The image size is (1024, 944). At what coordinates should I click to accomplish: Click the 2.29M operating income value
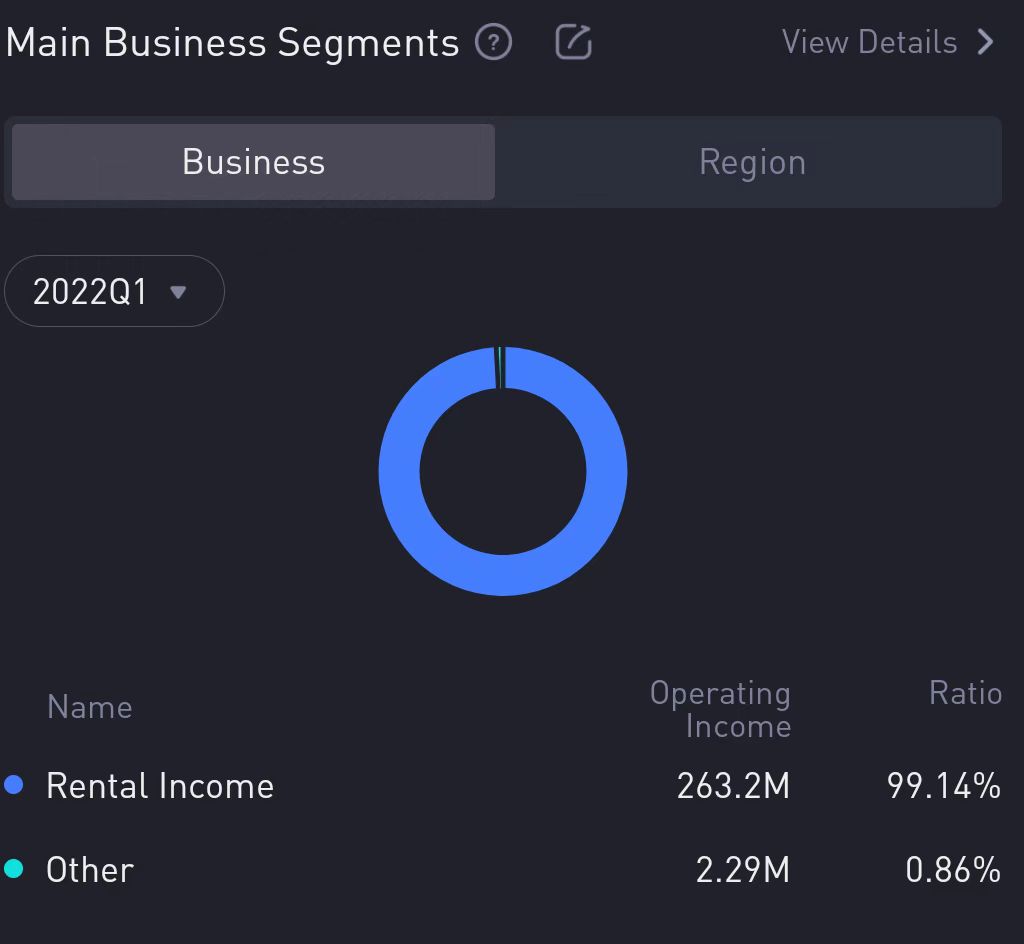pyautogui.click(x=742, y=869)
